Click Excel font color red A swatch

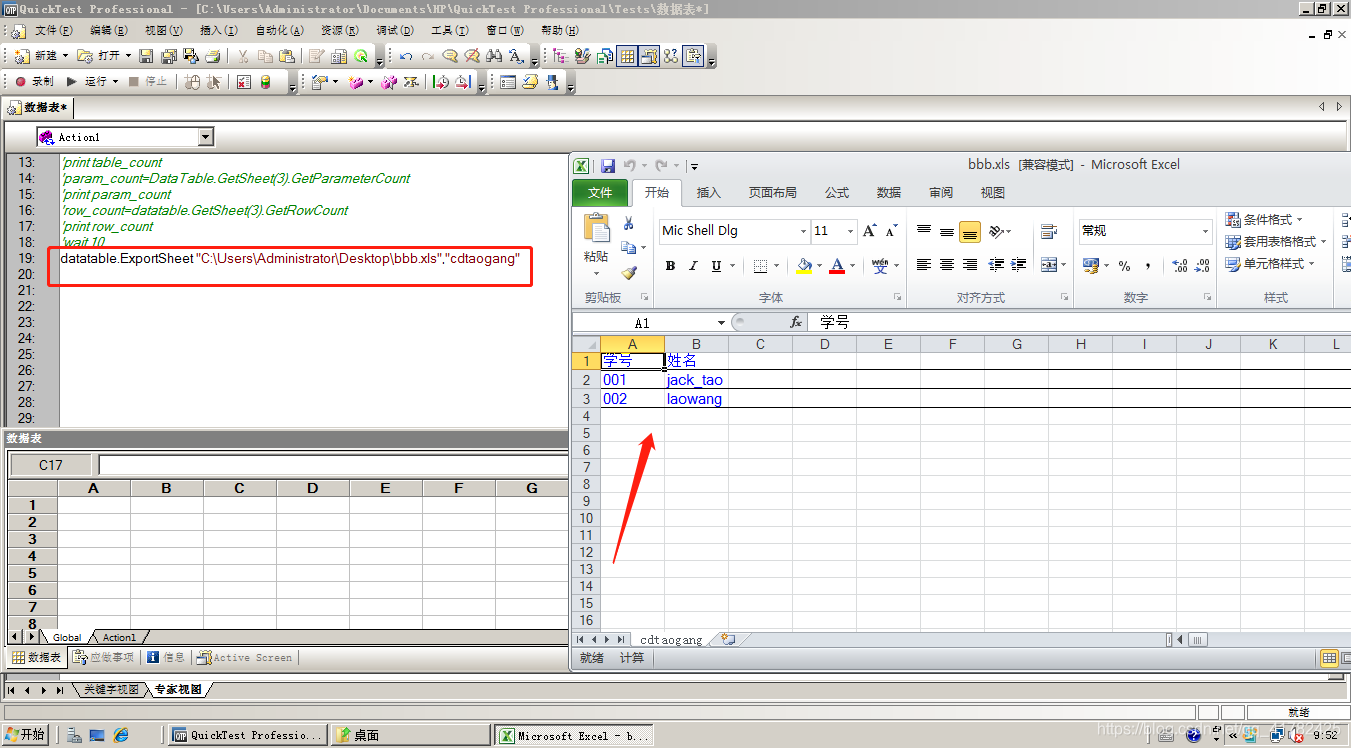coord(836,266)
